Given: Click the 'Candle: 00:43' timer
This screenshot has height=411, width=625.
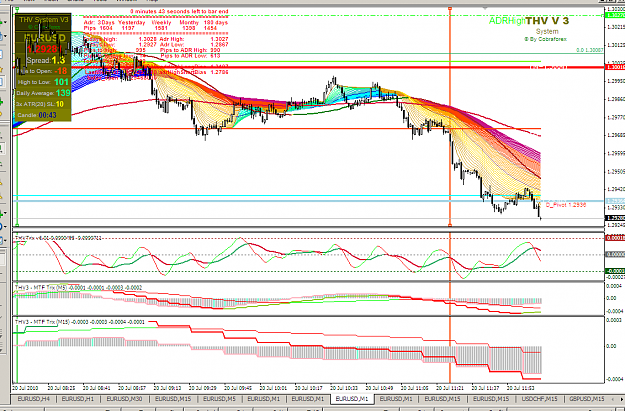Looking at the screenshot, I should coord(37,115).
